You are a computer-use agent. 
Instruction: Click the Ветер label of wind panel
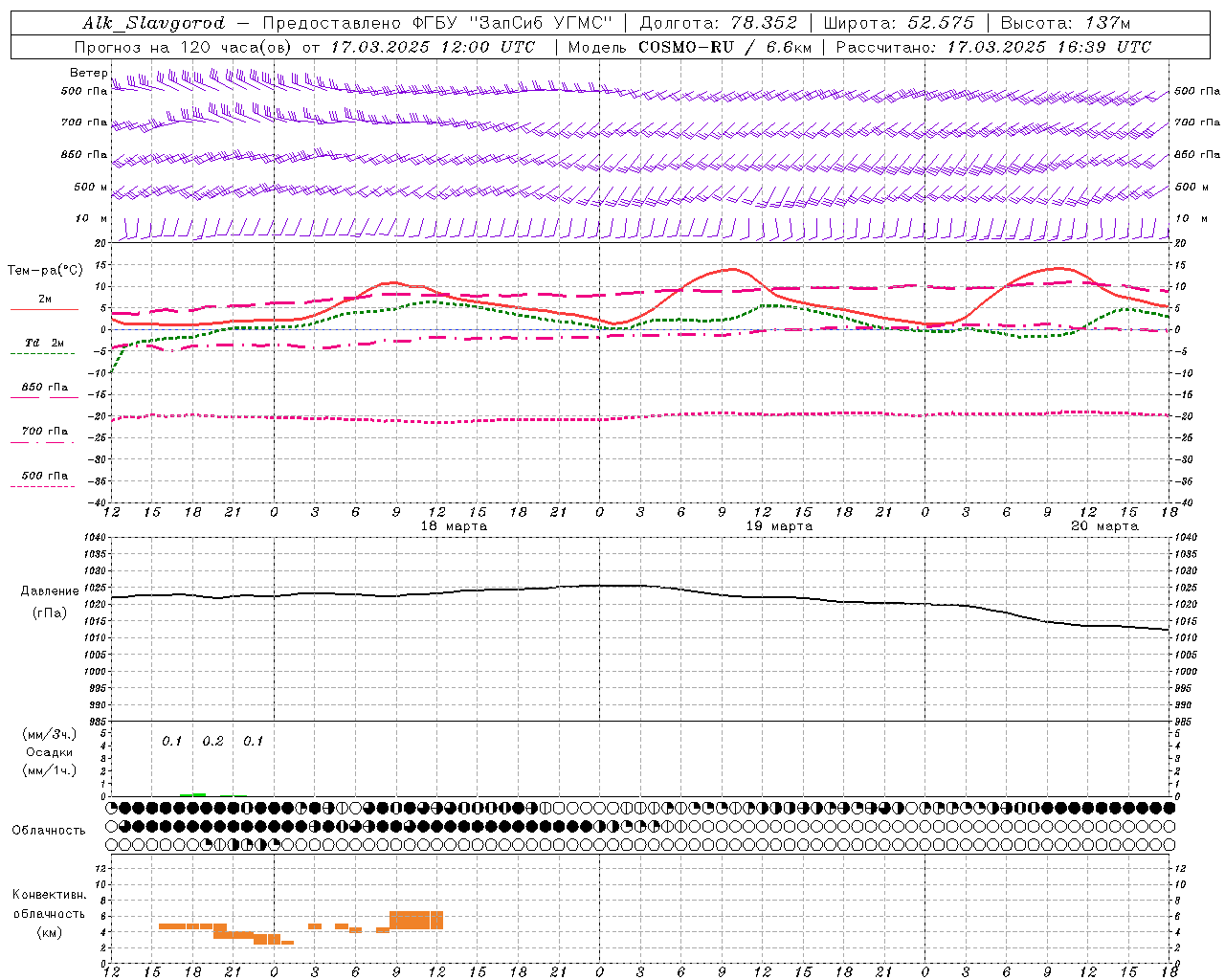88,73
